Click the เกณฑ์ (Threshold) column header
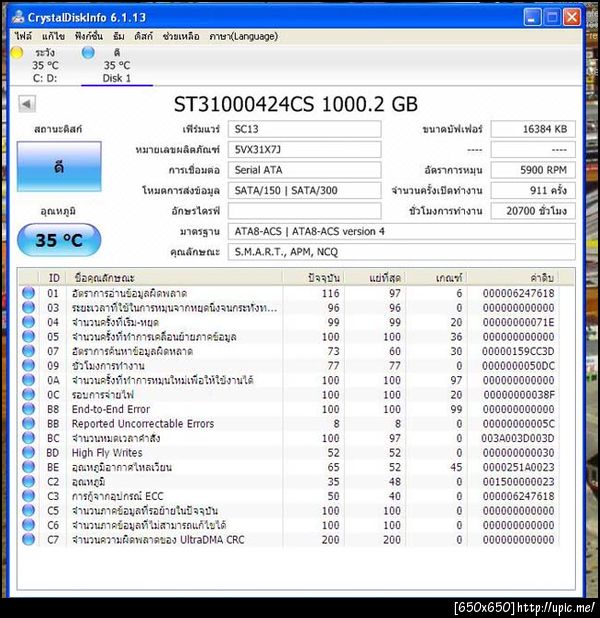The width and height of the screenshot is (600, 618). [x=436, y=278]
